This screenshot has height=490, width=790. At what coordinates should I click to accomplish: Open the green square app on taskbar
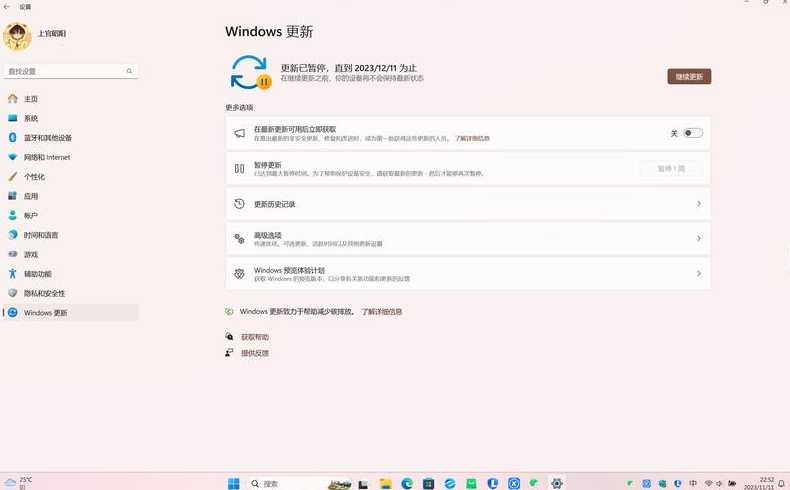[x=471, y=483]
